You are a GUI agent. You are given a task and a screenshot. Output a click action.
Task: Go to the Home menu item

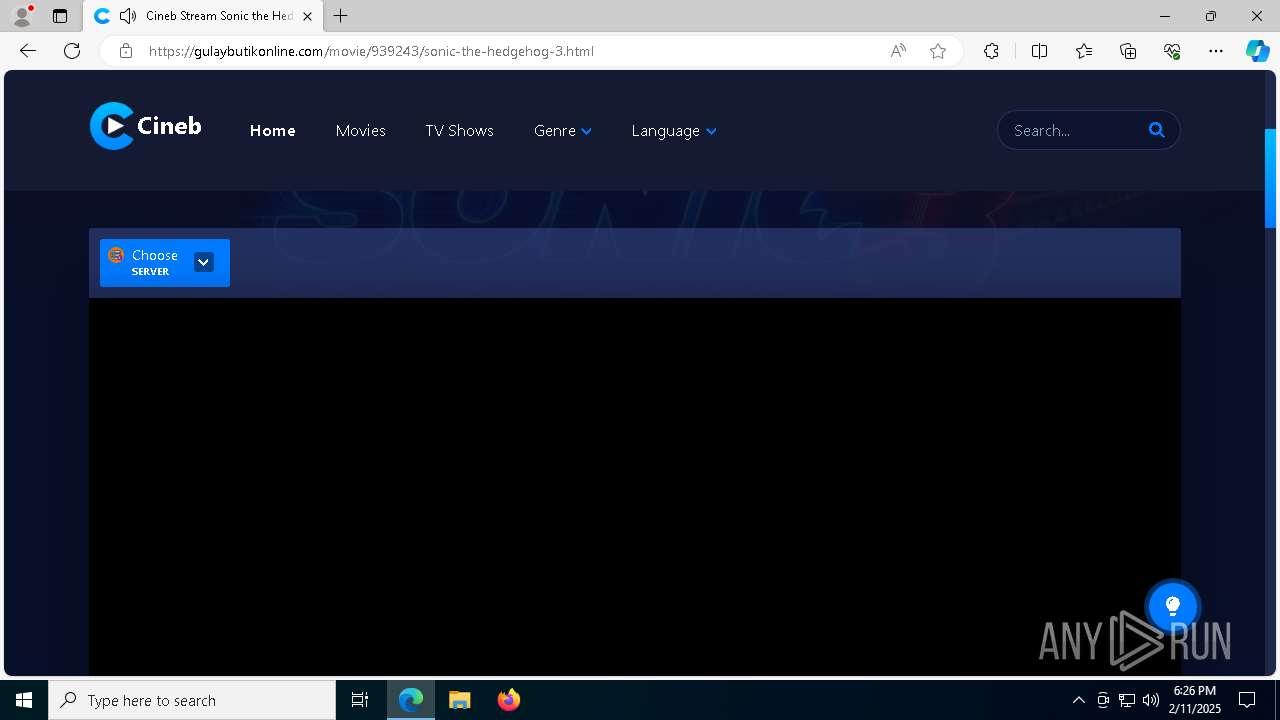click(x=272, y=131)
